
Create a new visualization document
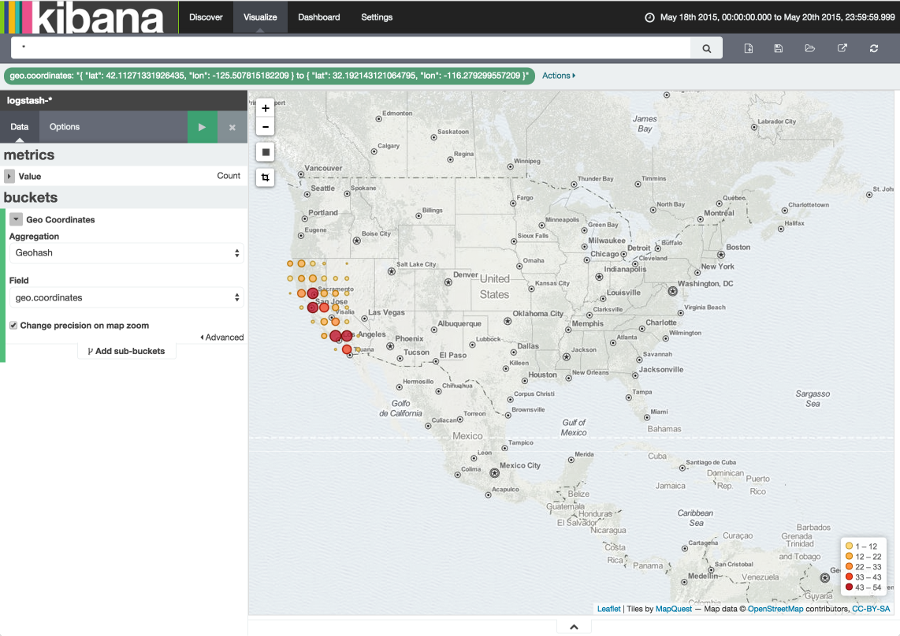[748, 47]
